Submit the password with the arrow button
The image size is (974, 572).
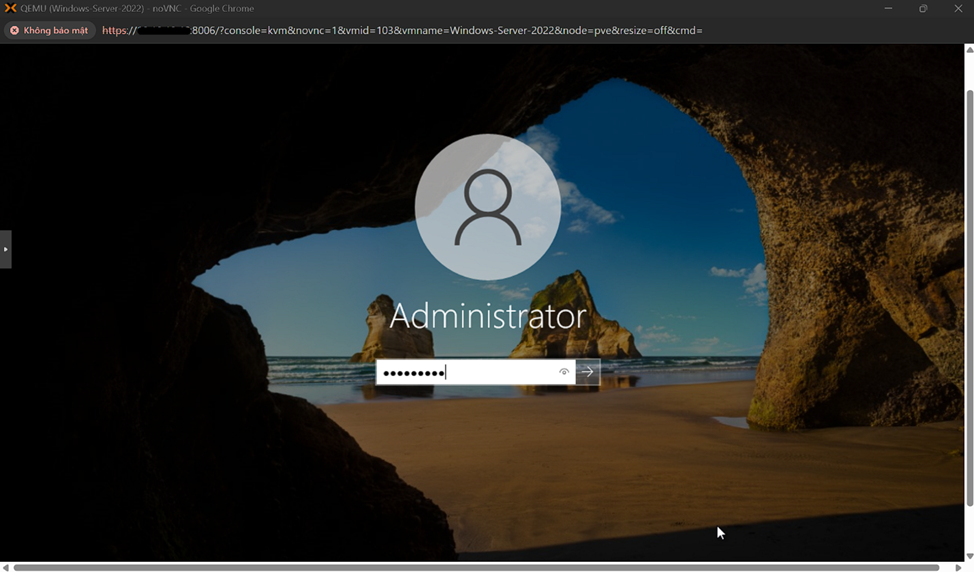click(x=588, y=372)
